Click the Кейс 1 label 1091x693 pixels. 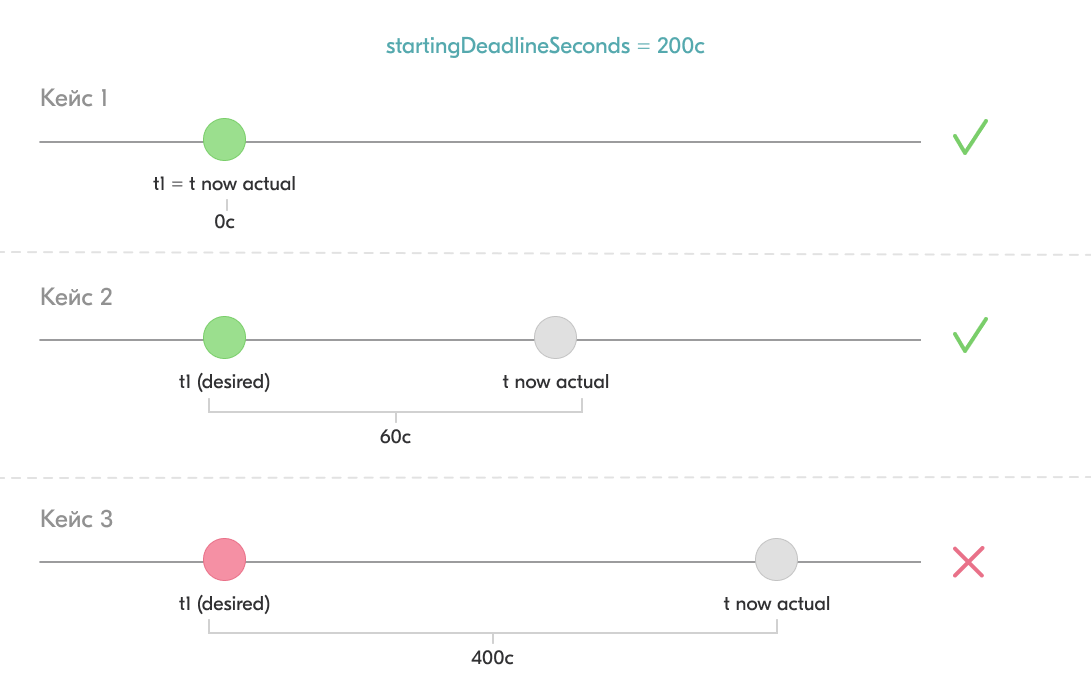click(x=74, y=98)
